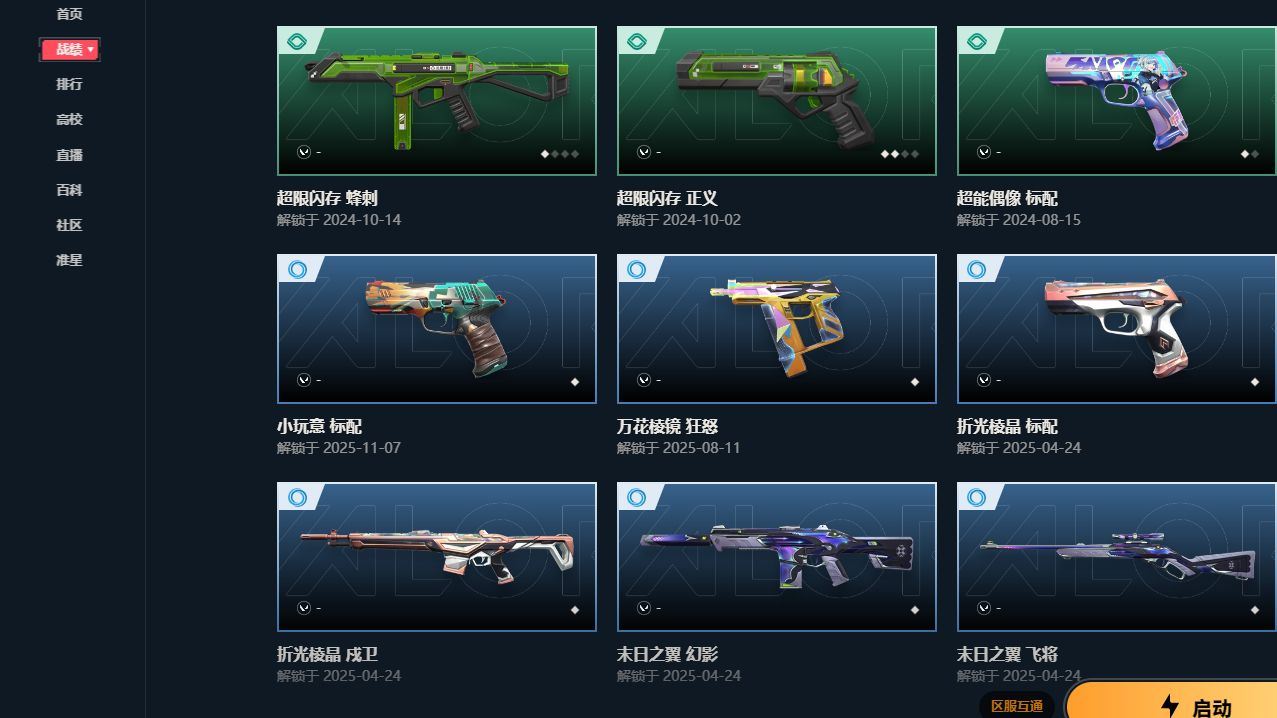Open the 百科 sidebar entry
The width and height of the screenshot is (1277, 718).
(69, 190)
